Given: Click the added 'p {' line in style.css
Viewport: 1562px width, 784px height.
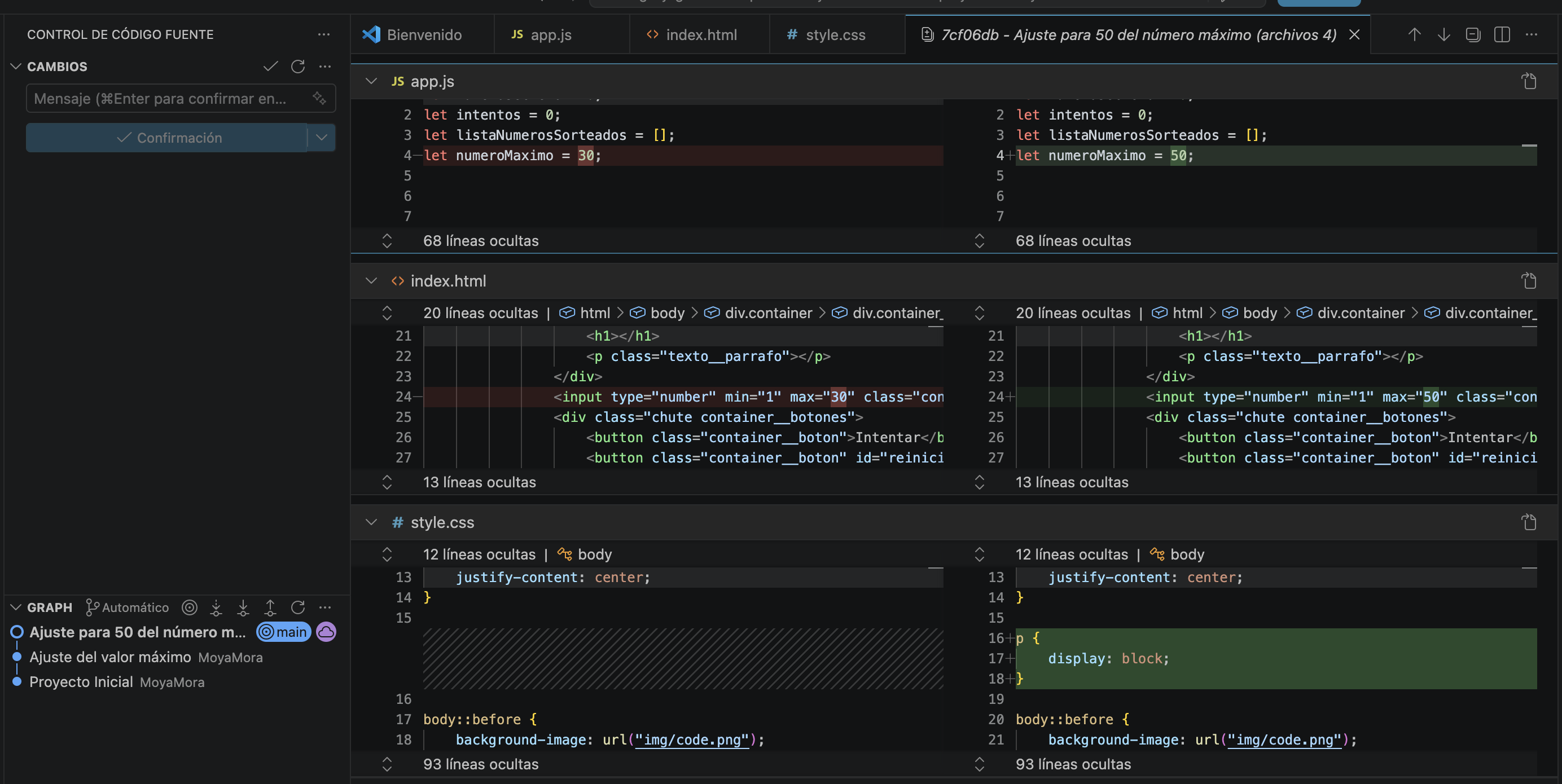Looking at the screenshot, I should [x=1276, y=638].
